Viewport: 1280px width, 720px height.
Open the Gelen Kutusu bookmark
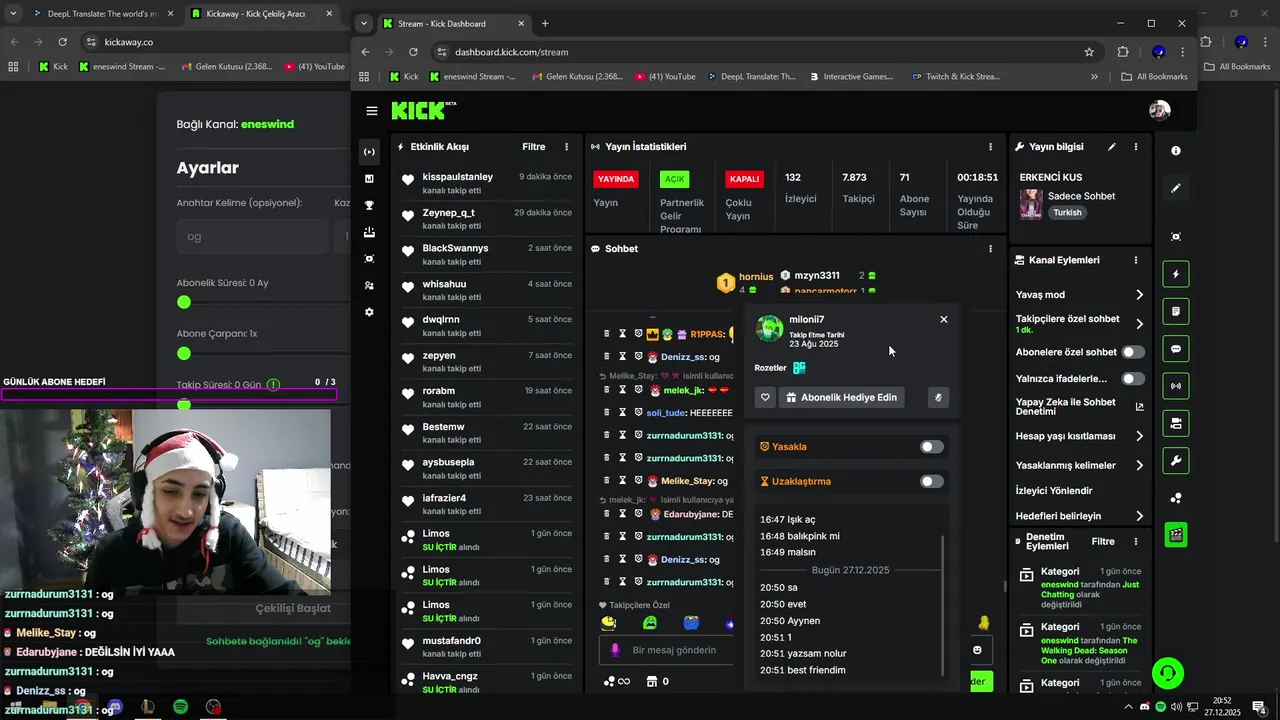[577, 77]
